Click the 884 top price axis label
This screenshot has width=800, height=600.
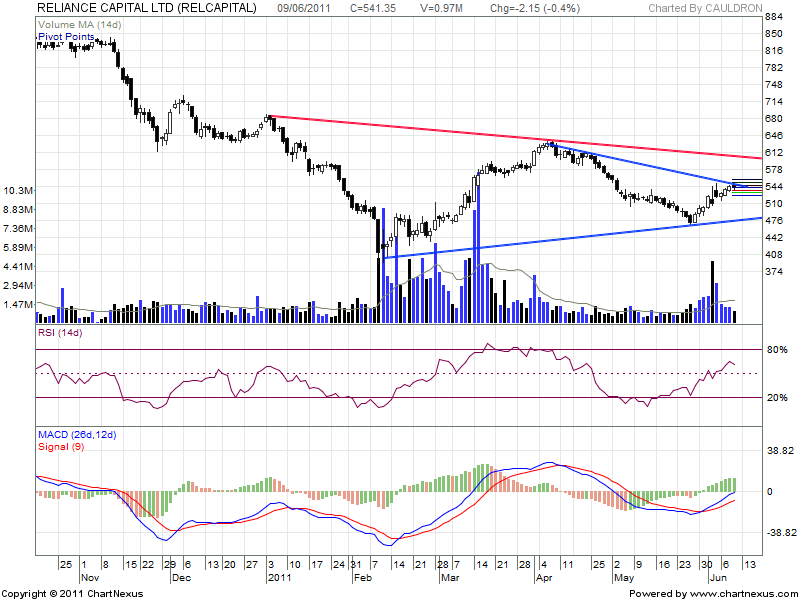[773, 18]
